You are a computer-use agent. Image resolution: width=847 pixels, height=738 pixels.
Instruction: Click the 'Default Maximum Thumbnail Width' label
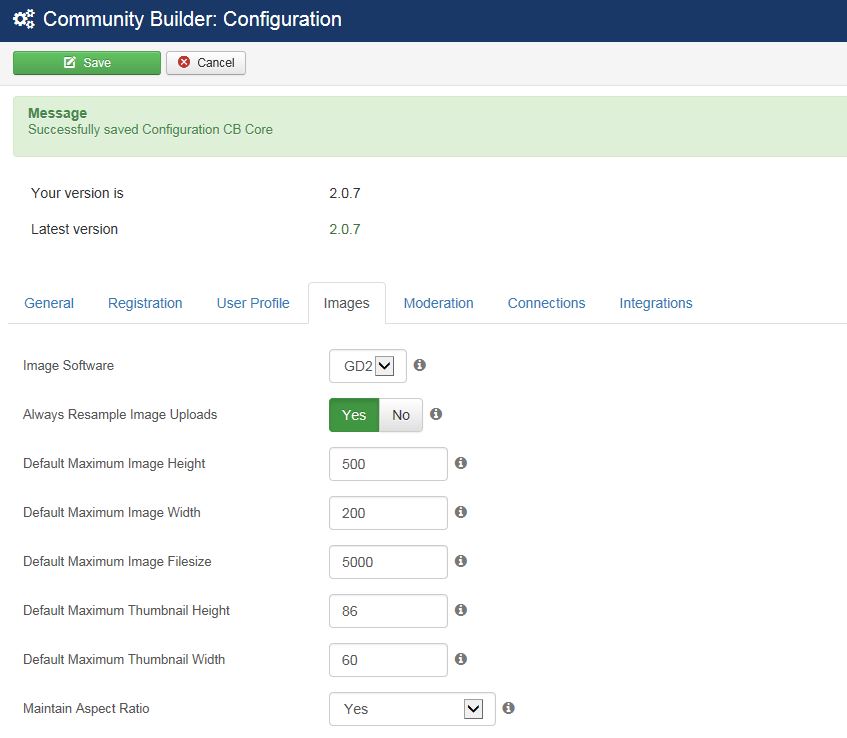click(x=124, y=659)
